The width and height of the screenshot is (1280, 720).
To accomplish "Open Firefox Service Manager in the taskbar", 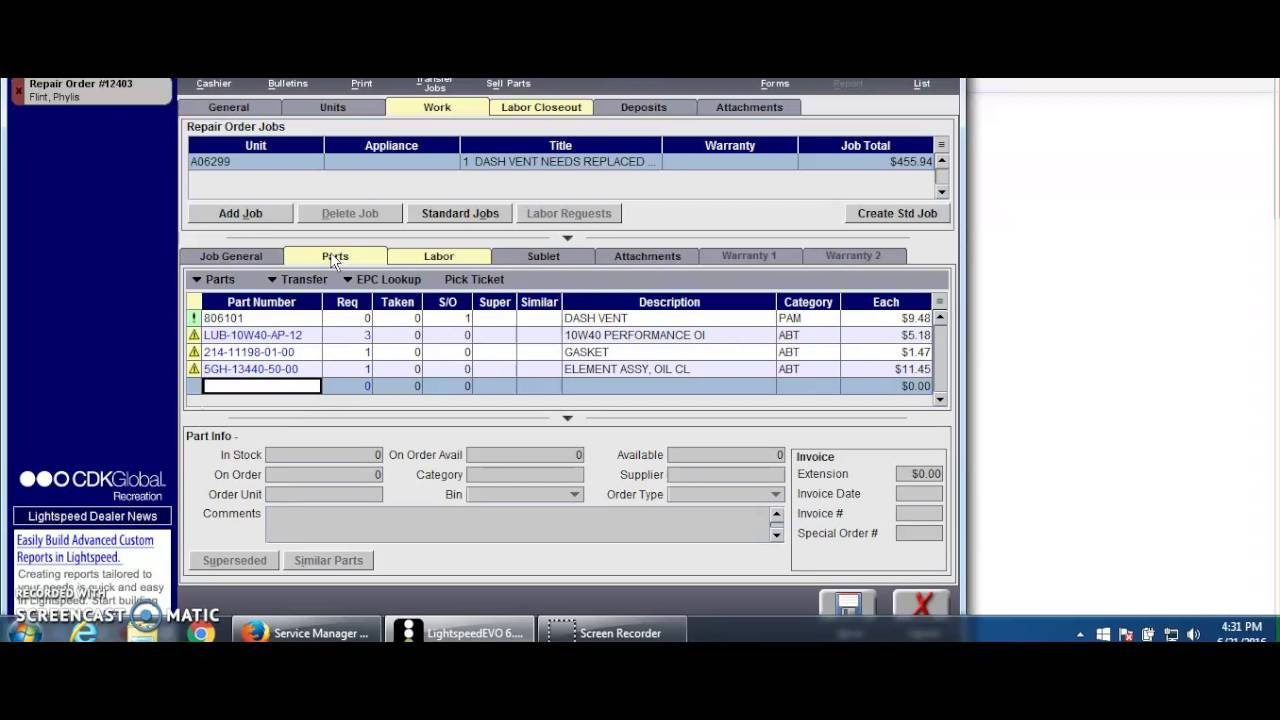I will click(308, 633).
